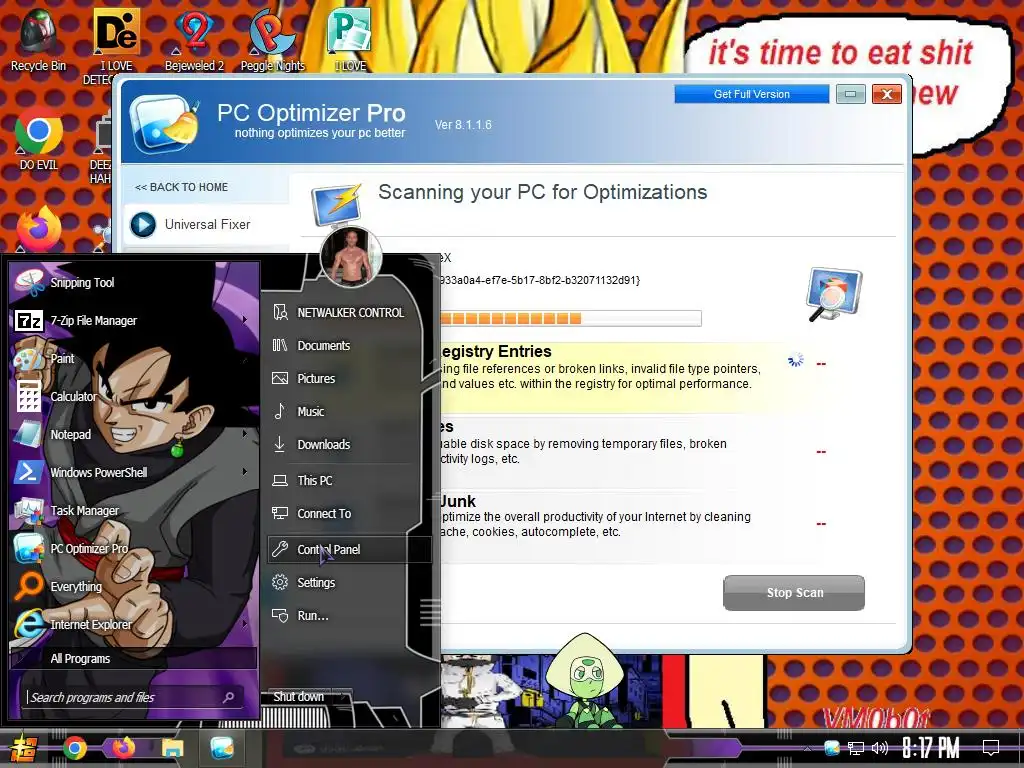Viewport: 1024px width, 768px height.
Task: Select Universal Fixer in sidebar
Action: [206, 224]
